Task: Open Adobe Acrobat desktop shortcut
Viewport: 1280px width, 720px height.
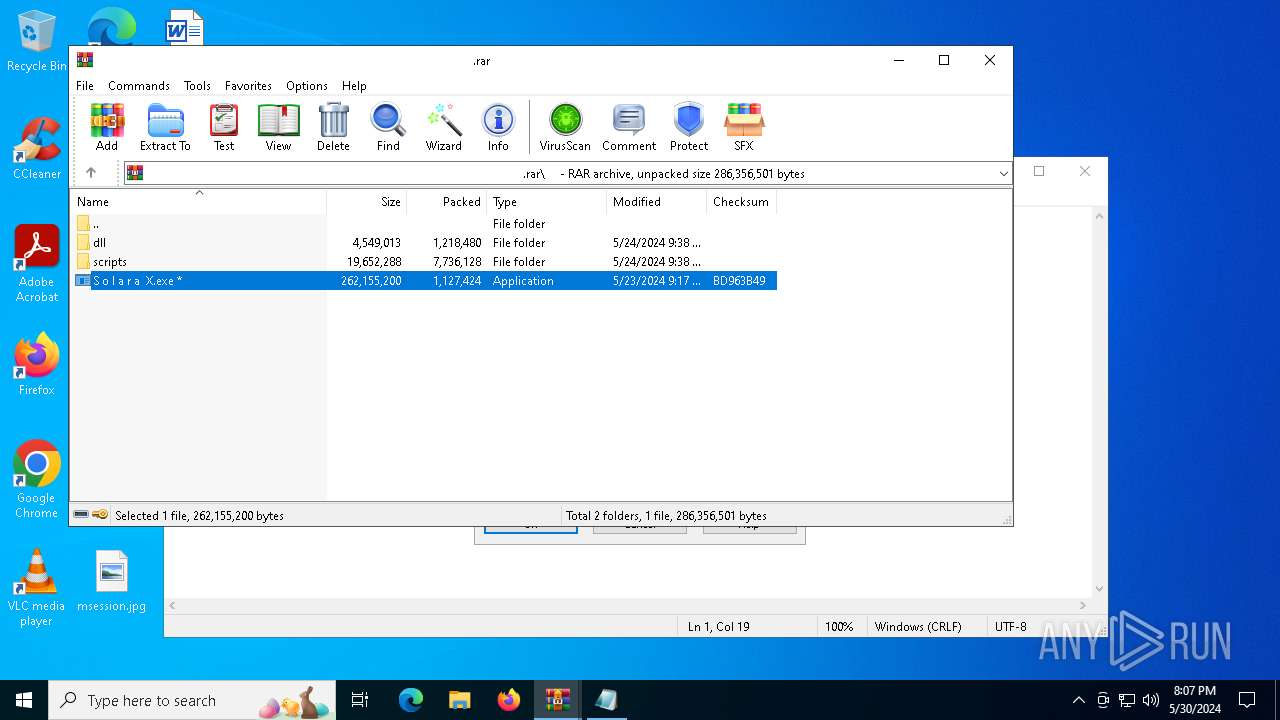Action: click(37, 263)
